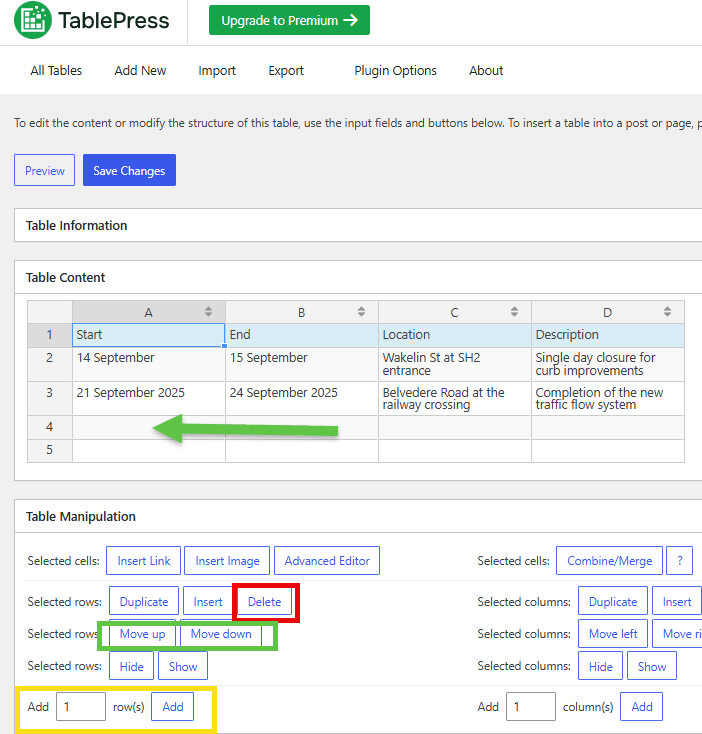Sort column B using its arrows
Screen dimensions: 702x734
(361, 312)
